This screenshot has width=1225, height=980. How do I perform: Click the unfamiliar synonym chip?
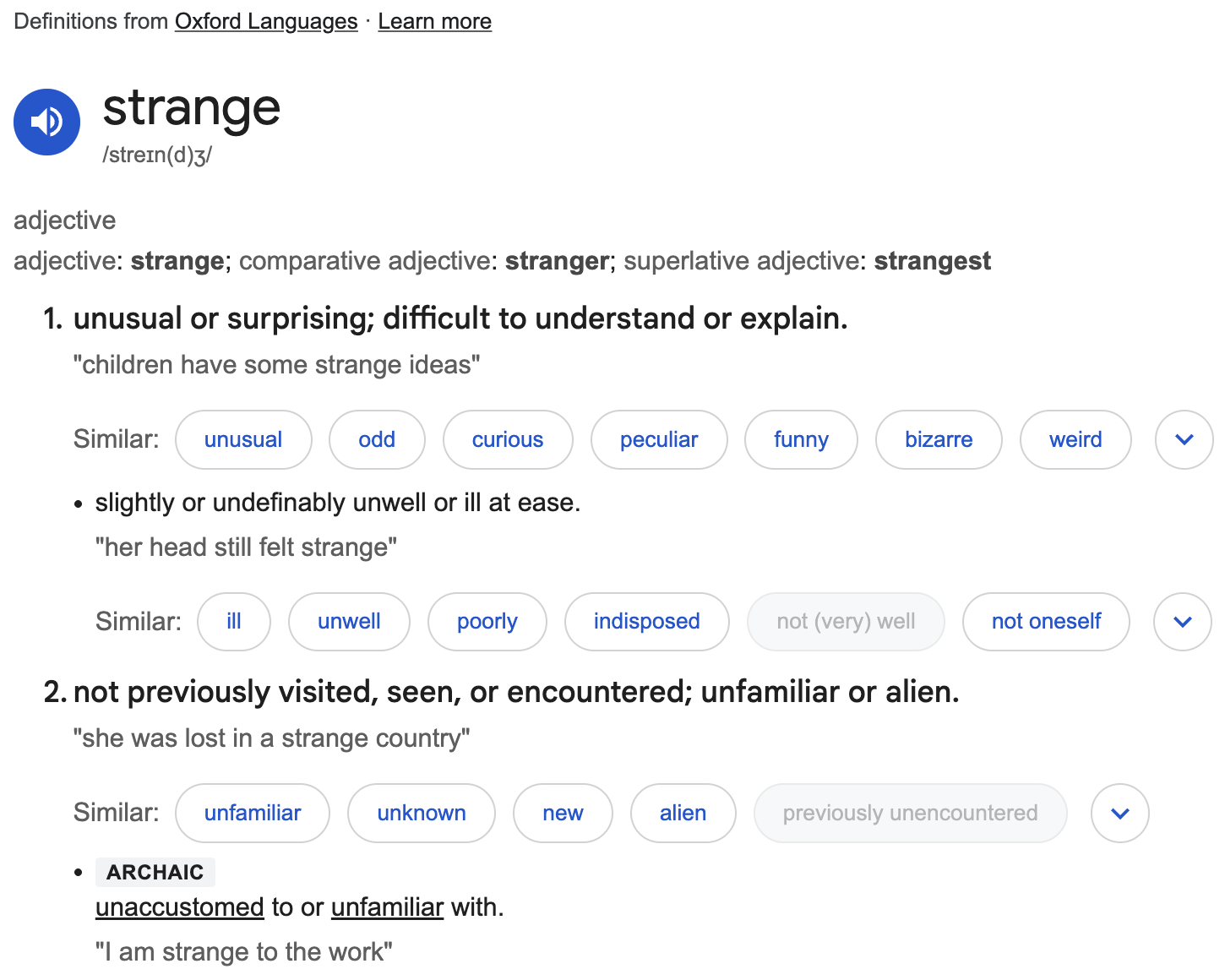coord(252,813)
